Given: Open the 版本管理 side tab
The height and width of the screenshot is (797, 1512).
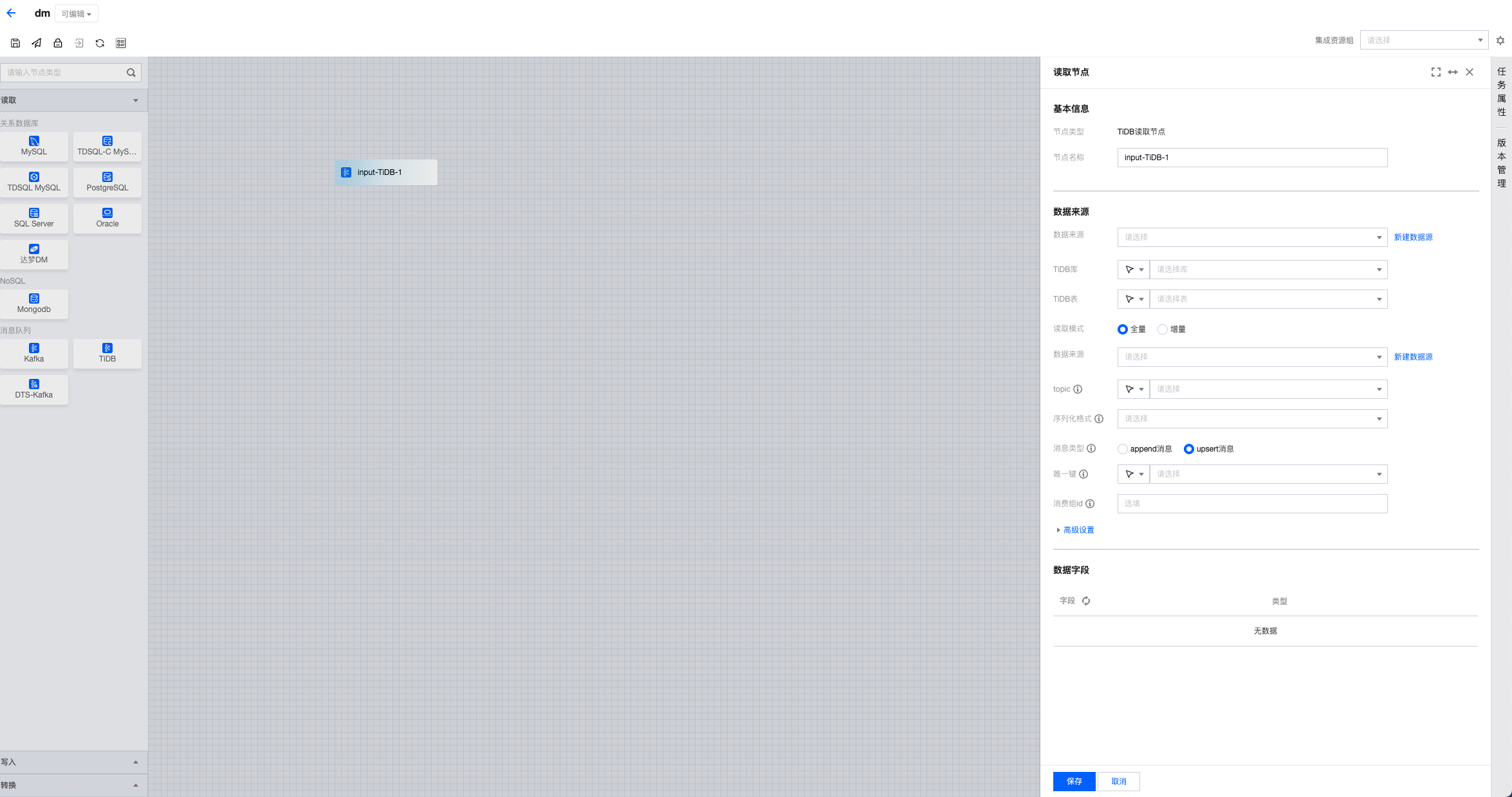Looking at the screenshot, I should pyautogui.click(x=1502, y=163).
